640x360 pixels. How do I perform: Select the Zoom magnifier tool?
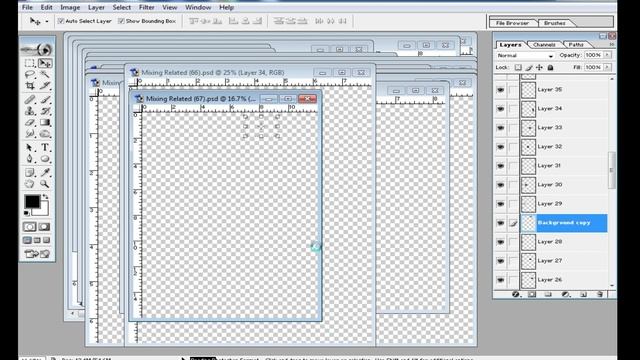(x=45, y=184)
